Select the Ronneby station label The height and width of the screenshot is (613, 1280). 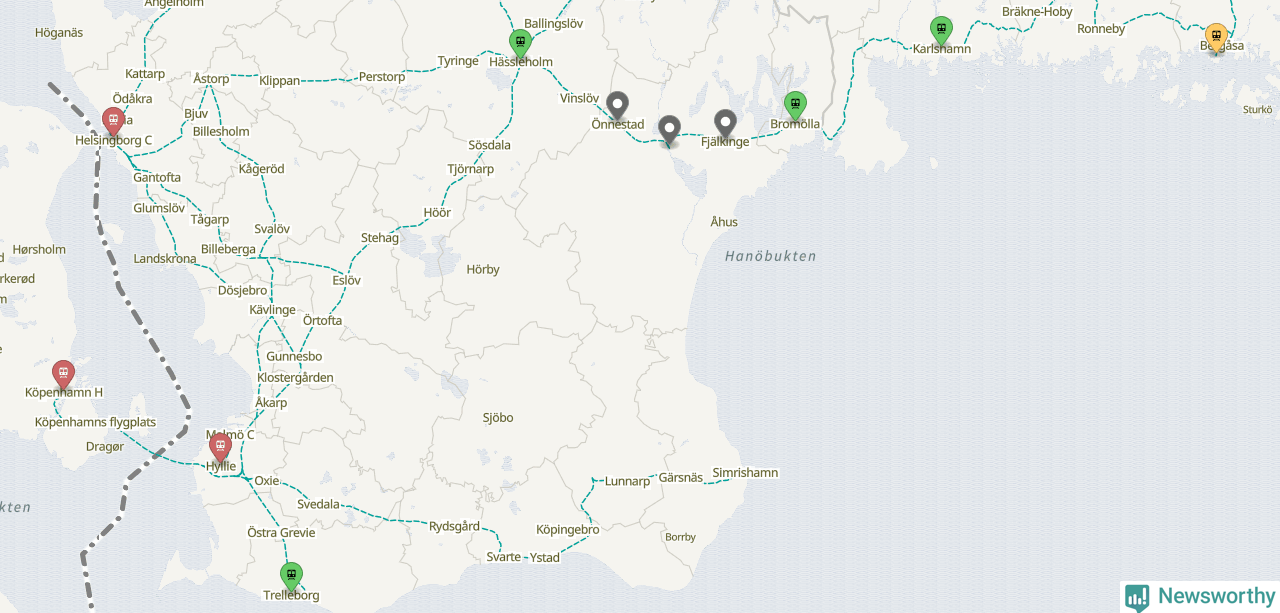(x=1101, y=29)
